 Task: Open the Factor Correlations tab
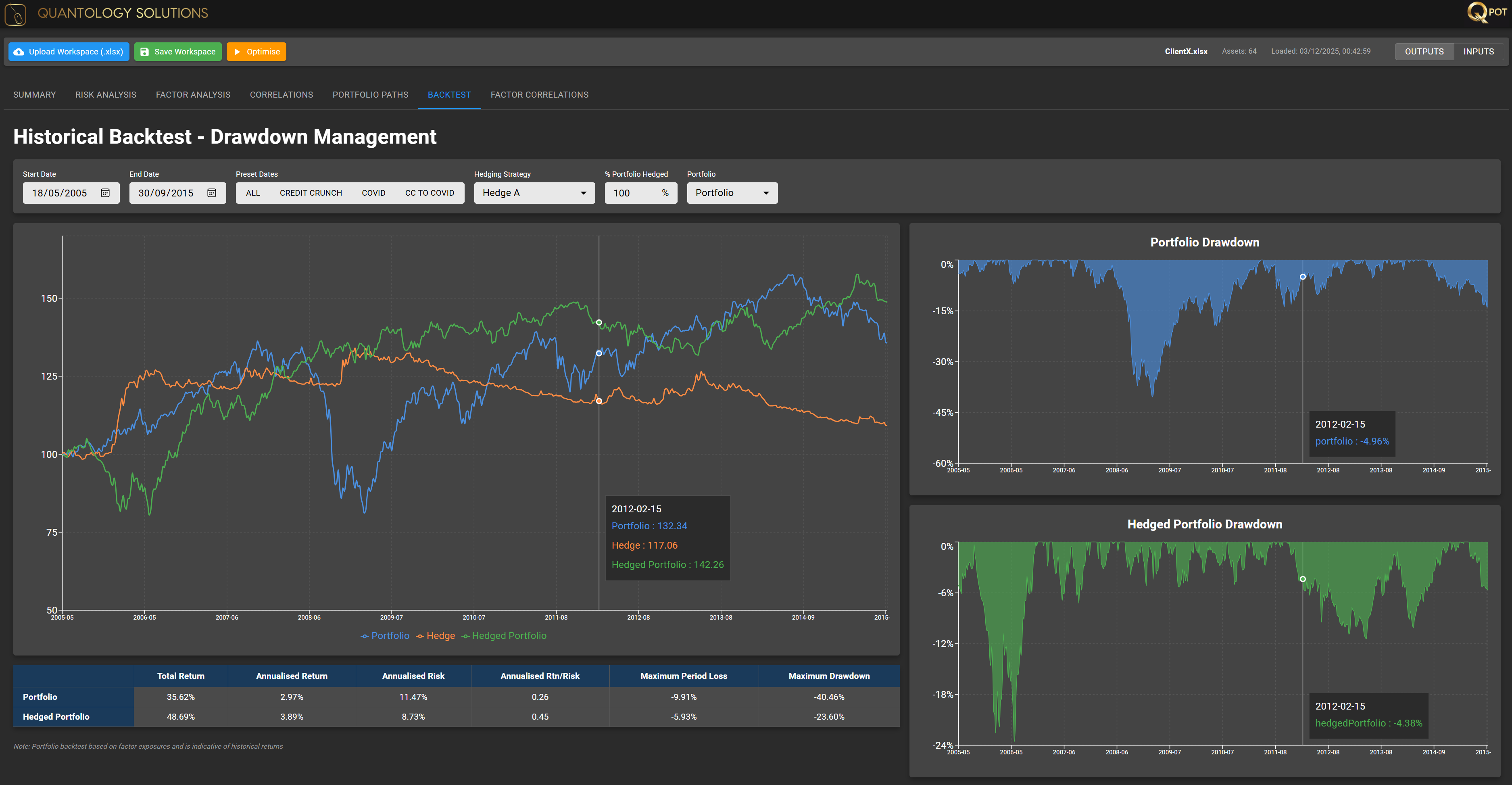[x=539, y=94]
